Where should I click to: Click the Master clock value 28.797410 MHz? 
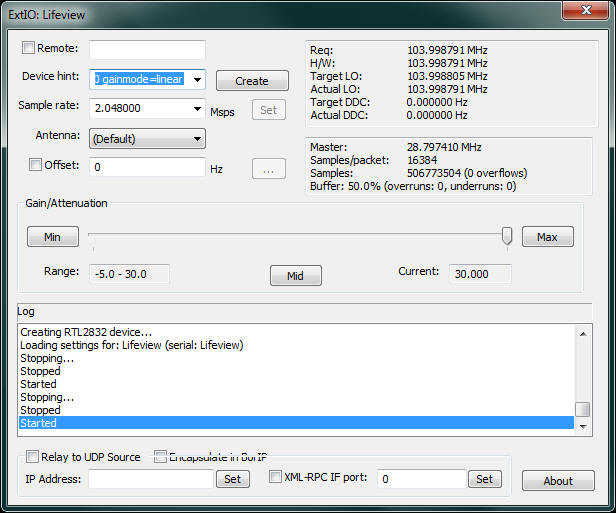point(444,147)
